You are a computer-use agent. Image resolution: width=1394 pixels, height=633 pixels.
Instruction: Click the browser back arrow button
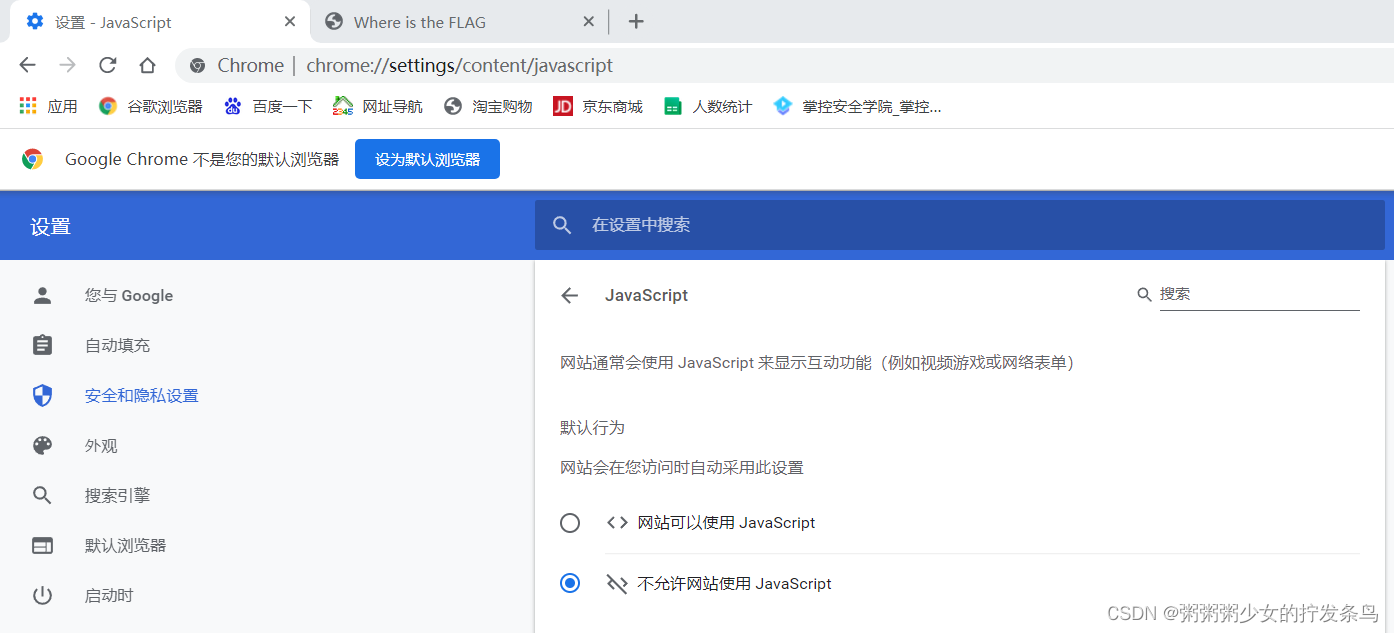pyautogui.click(x=27, y=65)
